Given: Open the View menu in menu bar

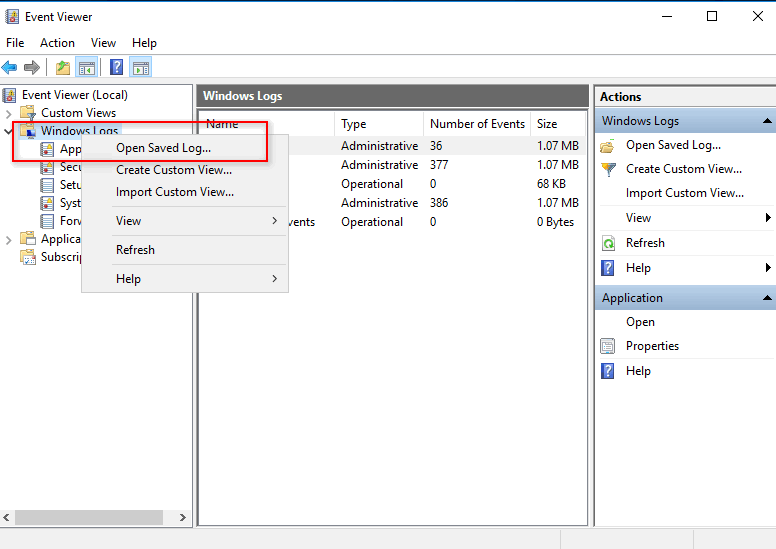Looking at the screenshot, I should point(103,43).
